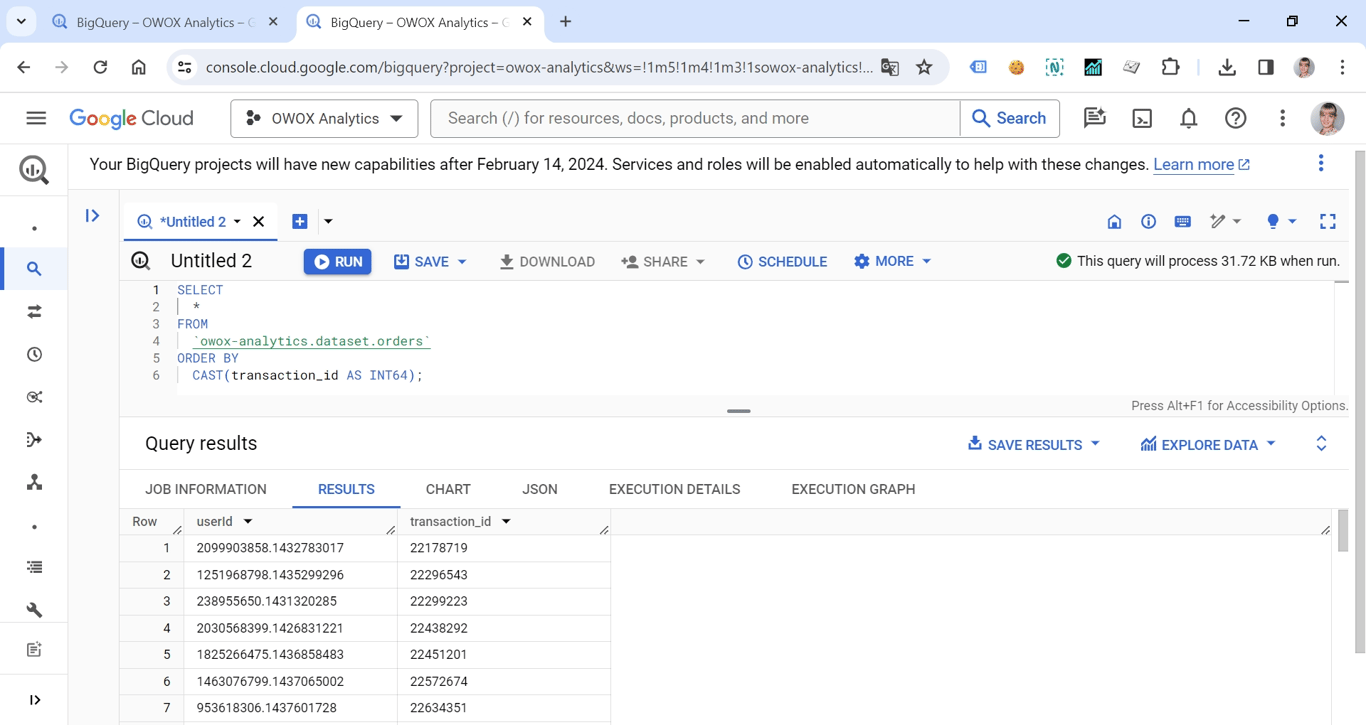Image resolution: width=1366 pixels, height=725 pixels.
Task: Open Scheduled queries clock icon in sidebar
Action: [x=34, y=355]
